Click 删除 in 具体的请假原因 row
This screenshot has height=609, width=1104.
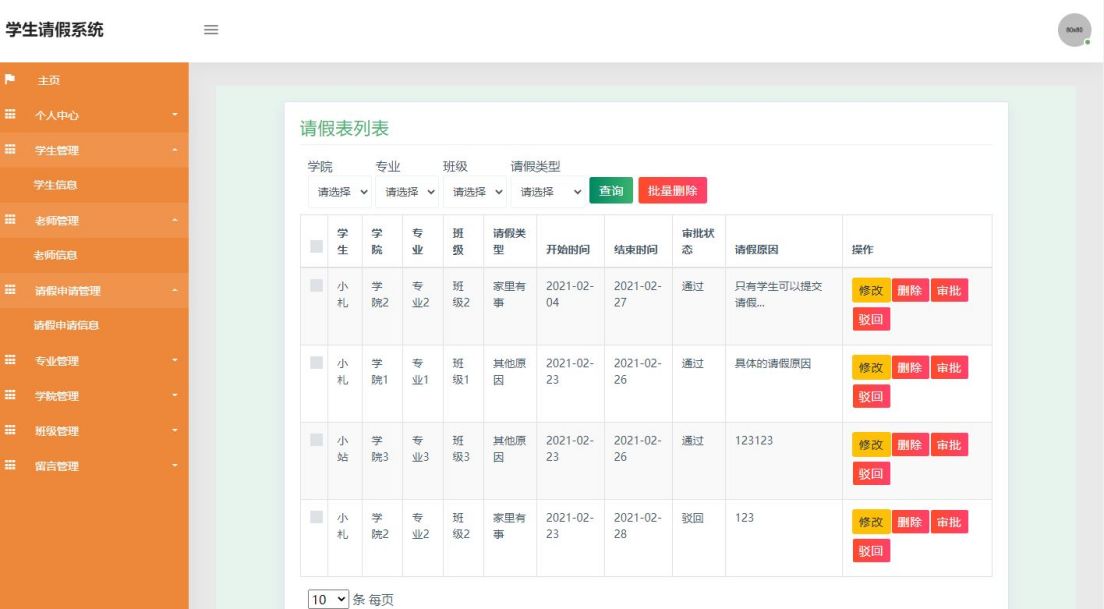[x=910, y=368]
